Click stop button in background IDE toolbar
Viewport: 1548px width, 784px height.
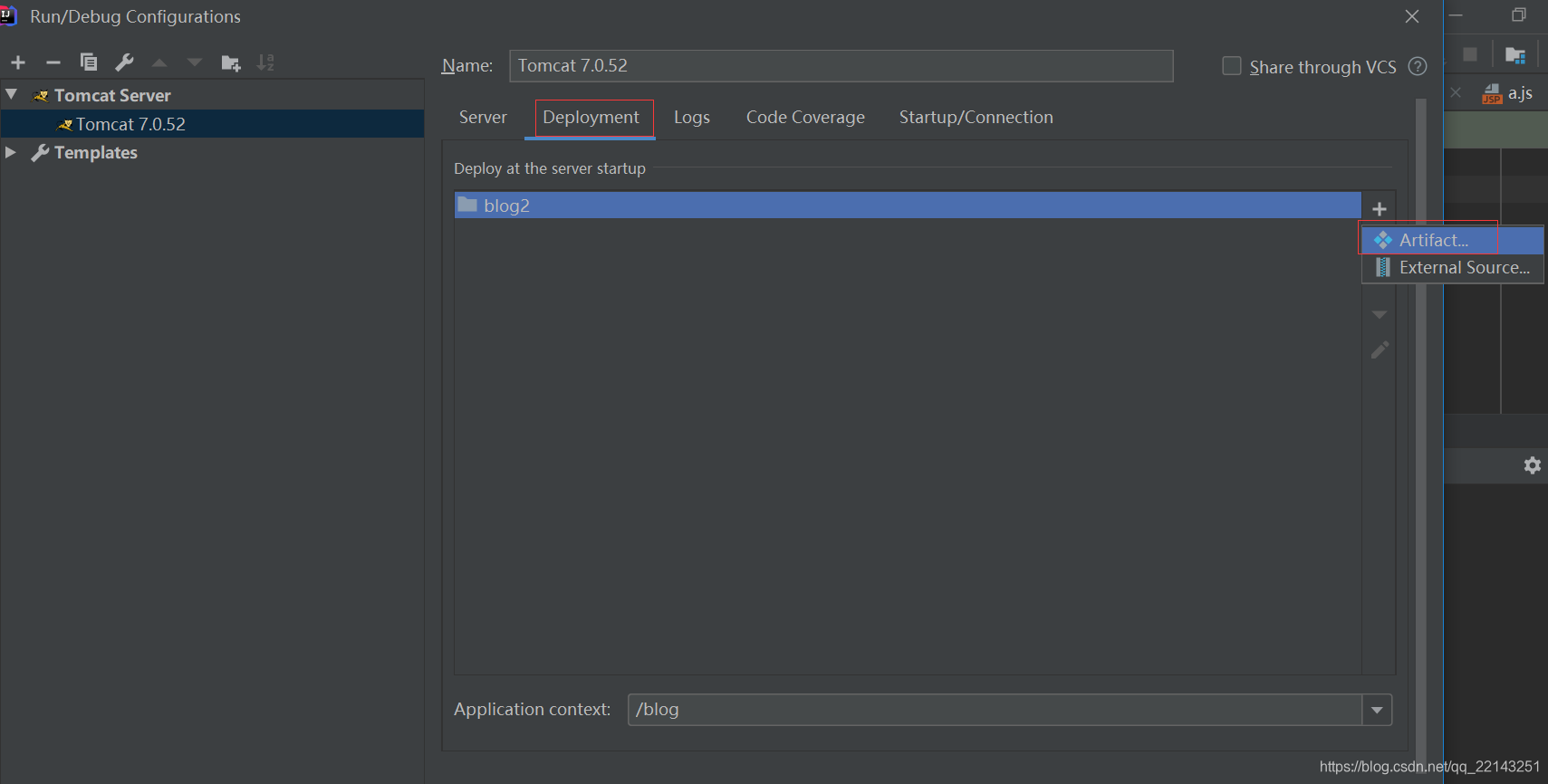tap(1470, 55)
